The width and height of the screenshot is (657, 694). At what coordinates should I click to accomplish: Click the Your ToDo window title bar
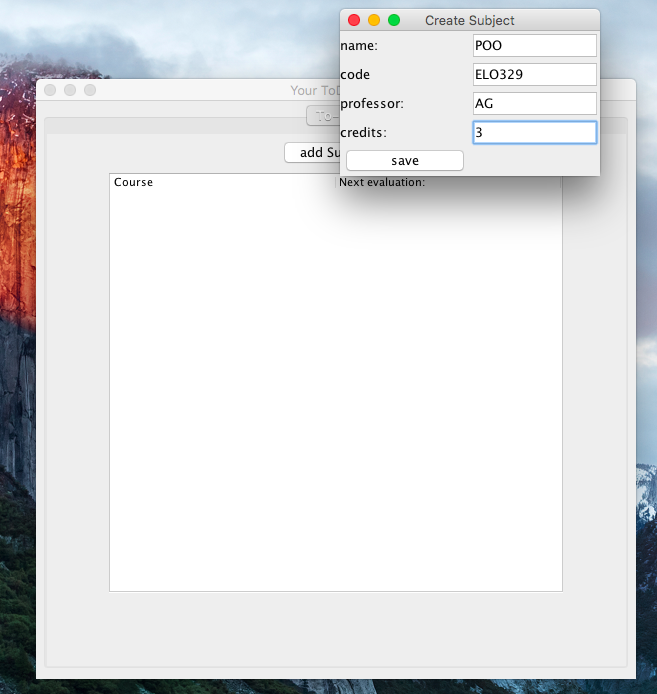tap(200, 90)
